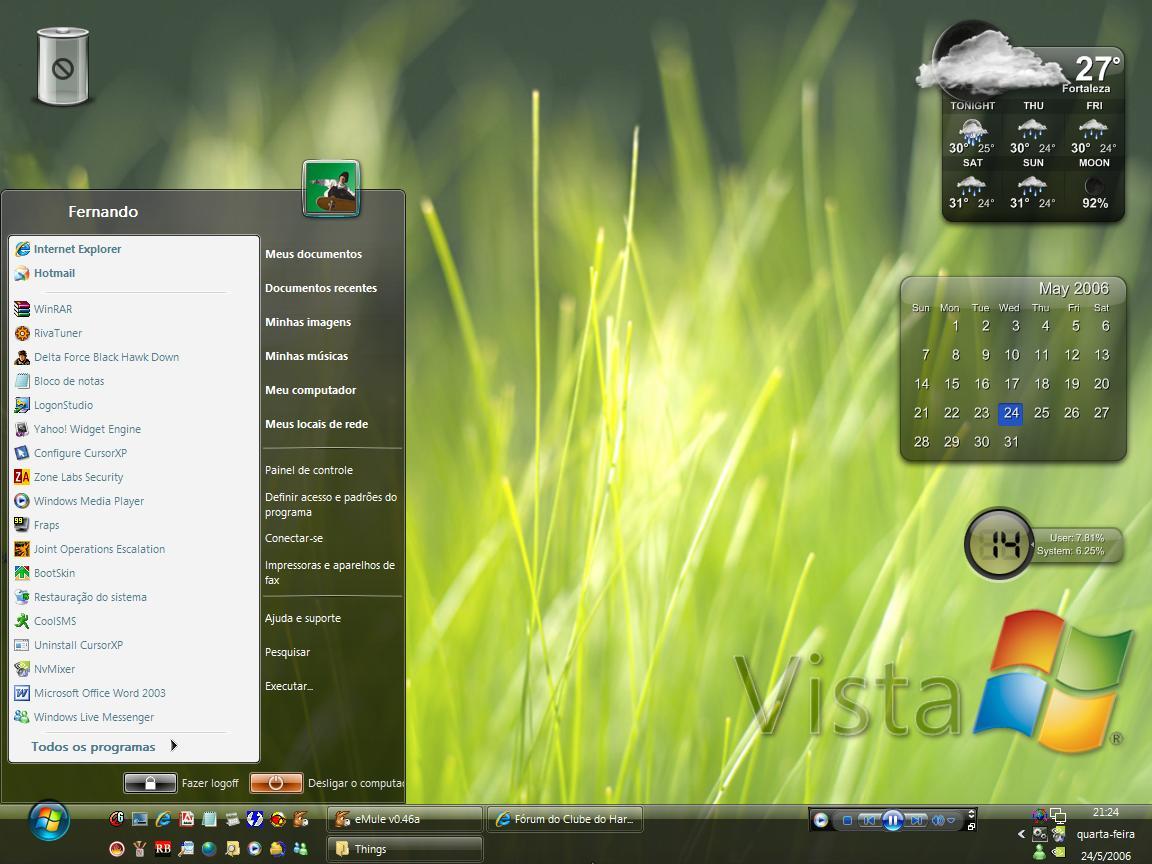Select day 25 in the calendar widget
Screen dimensions: 1152x864
[1041, 413]
